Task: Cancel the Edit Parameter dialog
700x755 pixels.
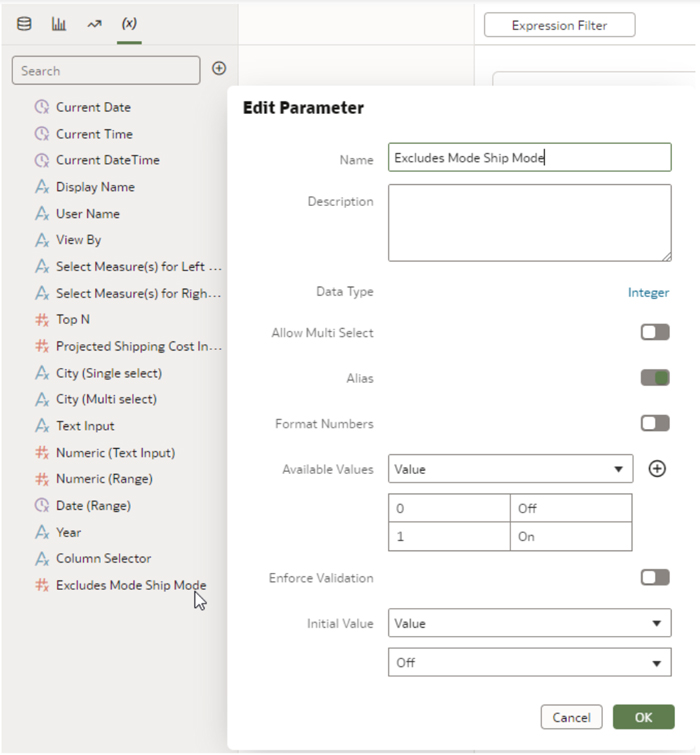Action: 571,717
